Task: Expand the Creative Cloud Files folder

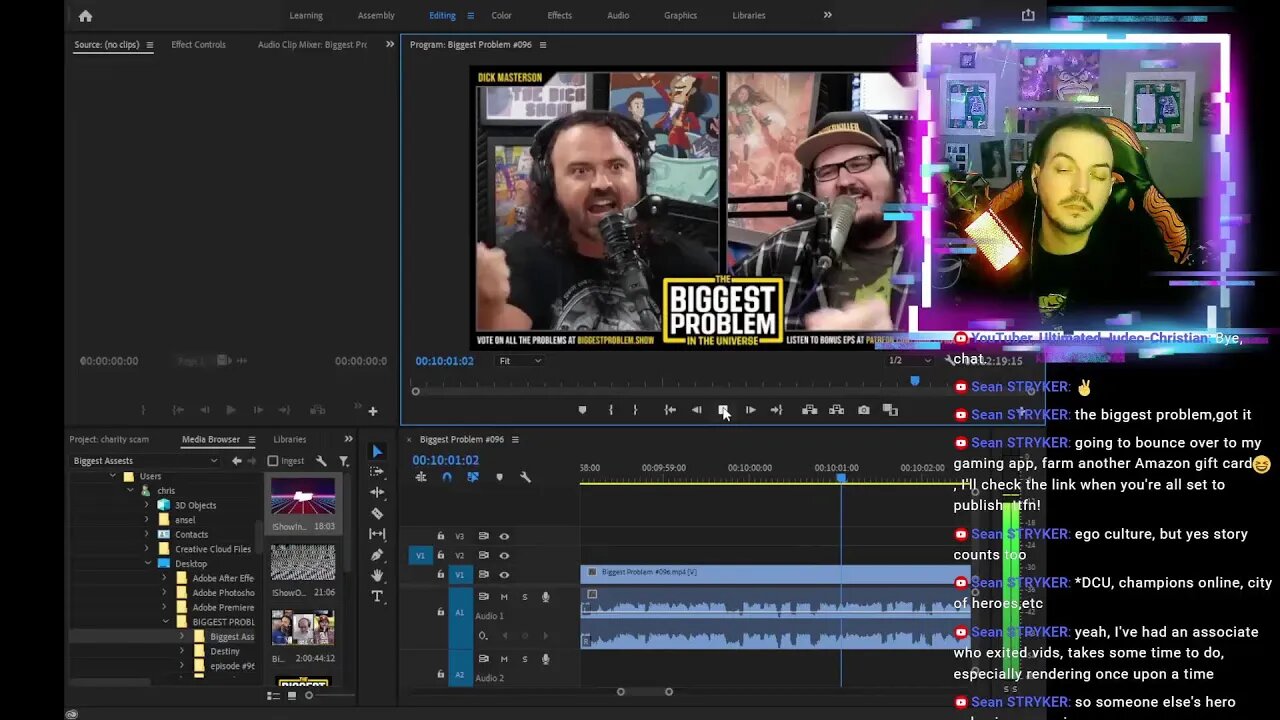Action: 148,549
